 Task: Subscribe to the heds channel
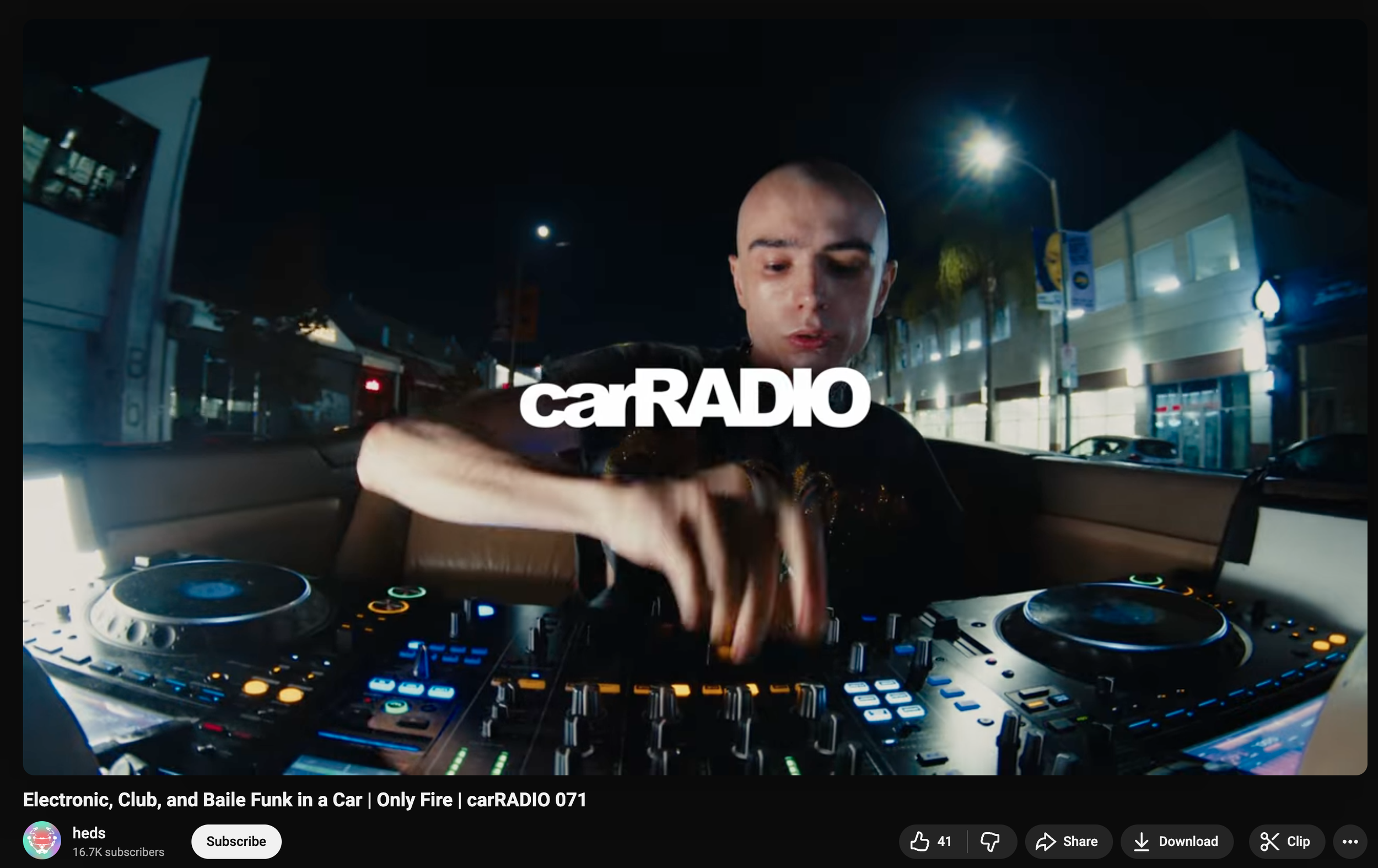(x=236, y=841)
